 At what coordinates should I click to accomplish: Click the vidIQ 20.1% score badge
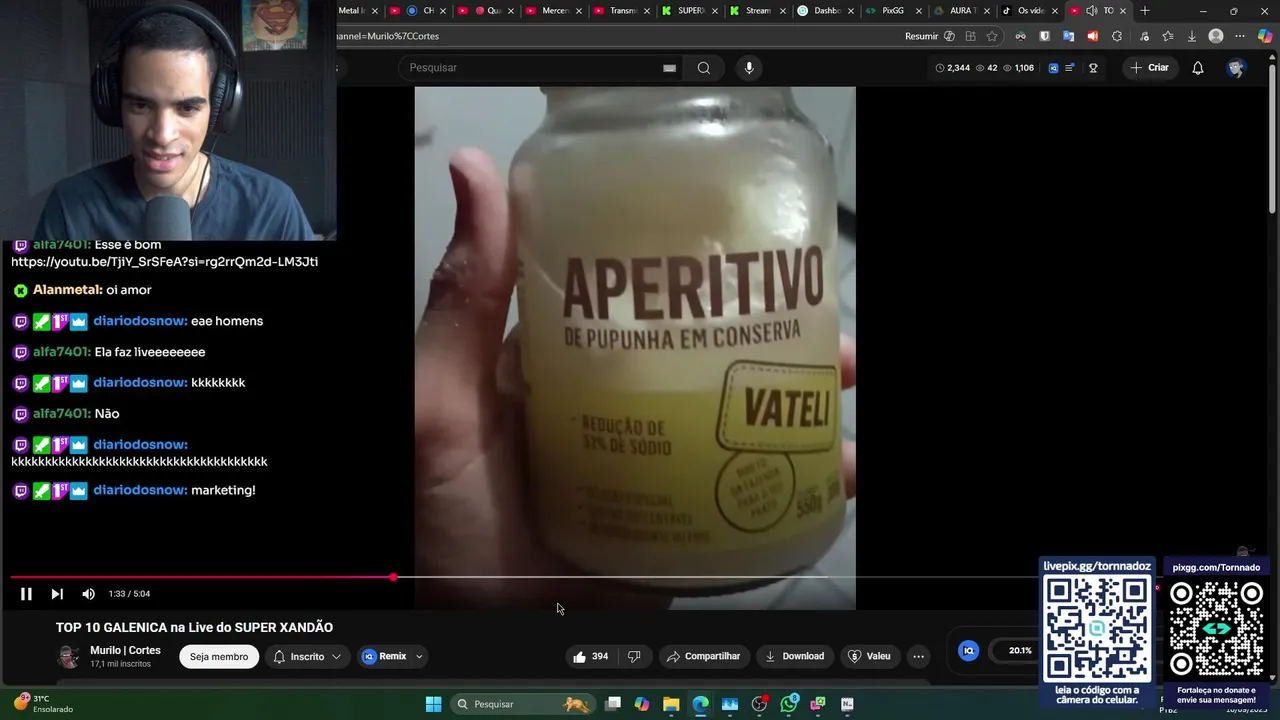(1020, 651)
